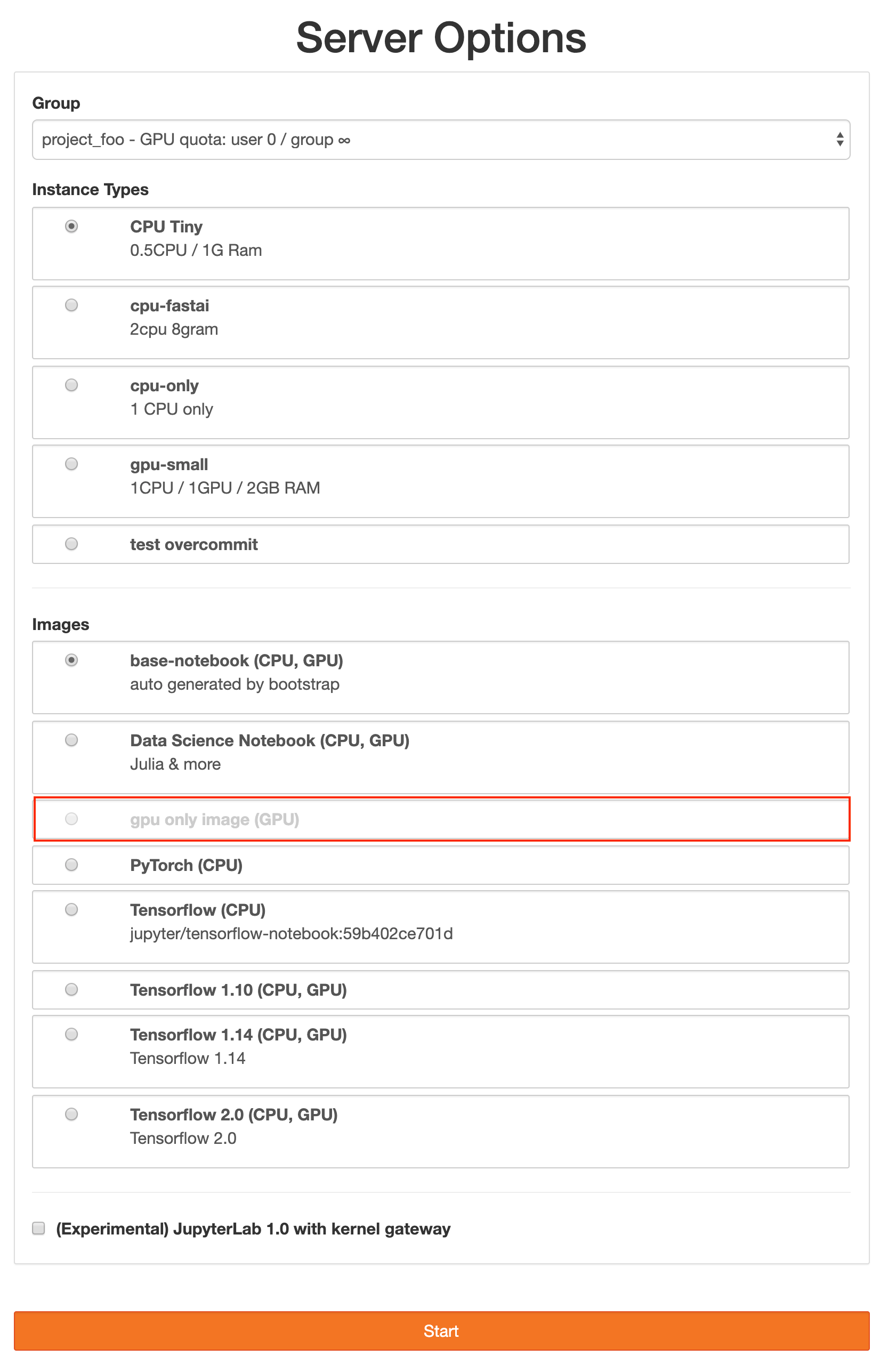
Task: Choose the Tensorflow (CPU) image radio
Action: pyautogui.click(x=71, y=910)
